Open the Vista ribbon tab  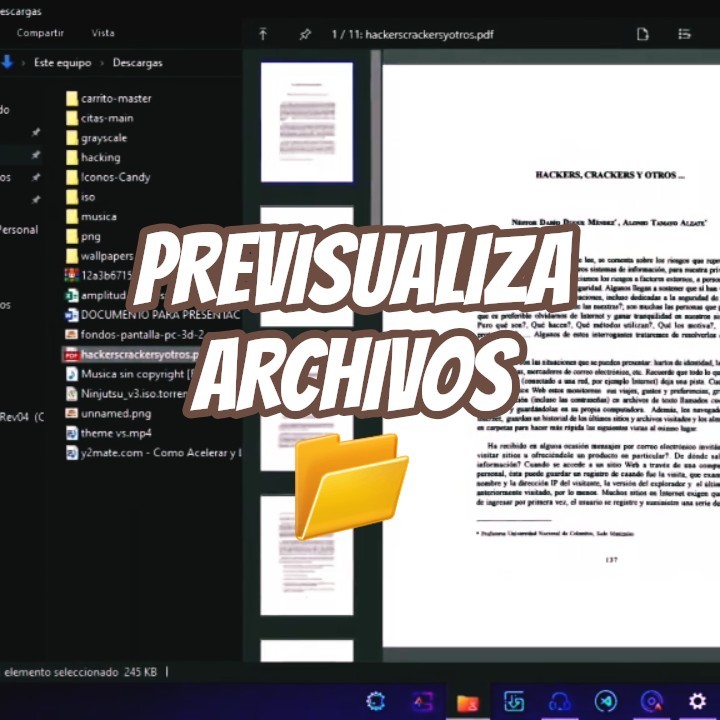pyautogui.click(x=103, y=33)
